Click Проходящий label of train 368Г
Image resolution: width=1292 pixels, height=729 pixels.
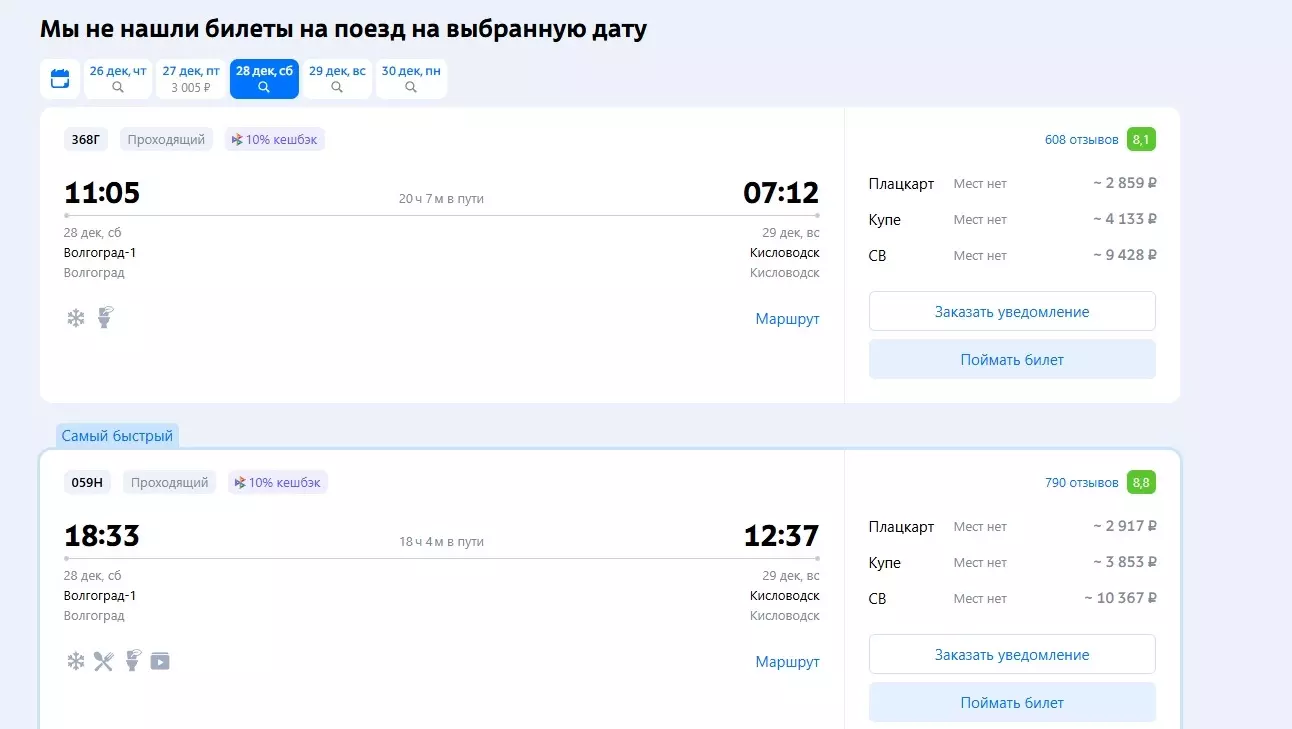click(x=166, y=140)
